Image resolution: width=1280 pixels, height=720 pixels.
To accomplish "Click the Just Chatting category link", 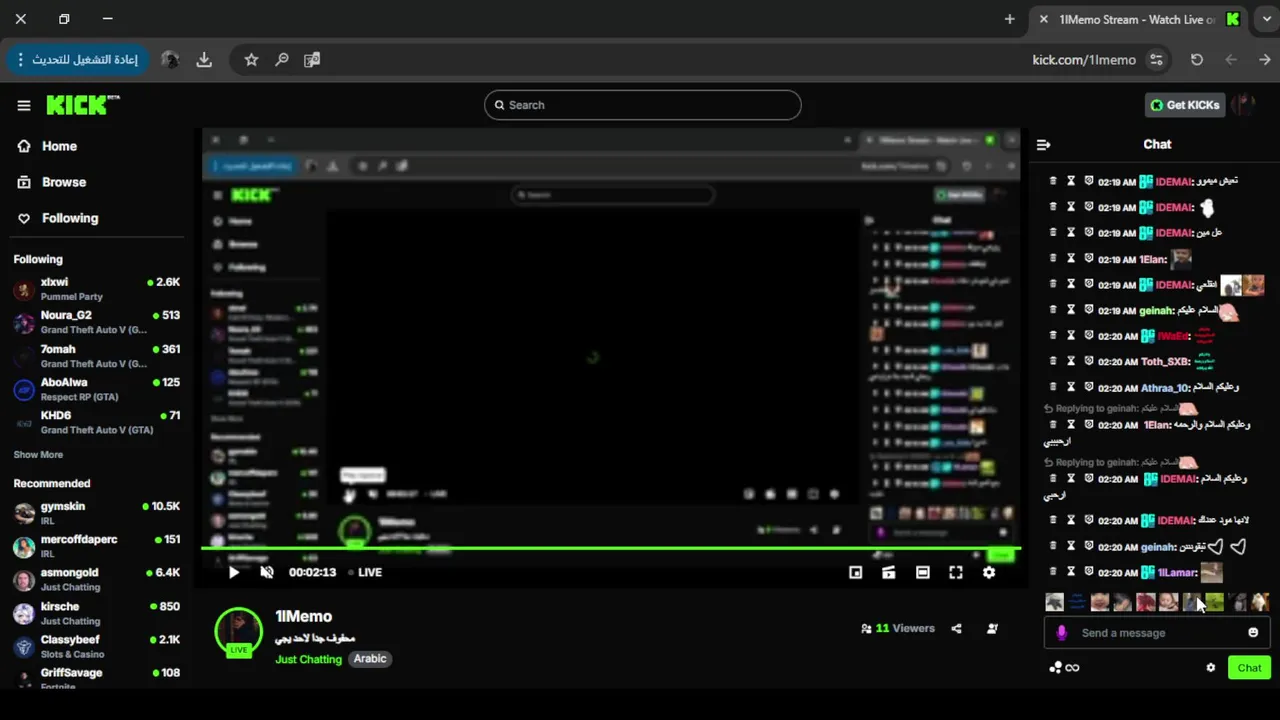I will (x=308, y=659).
